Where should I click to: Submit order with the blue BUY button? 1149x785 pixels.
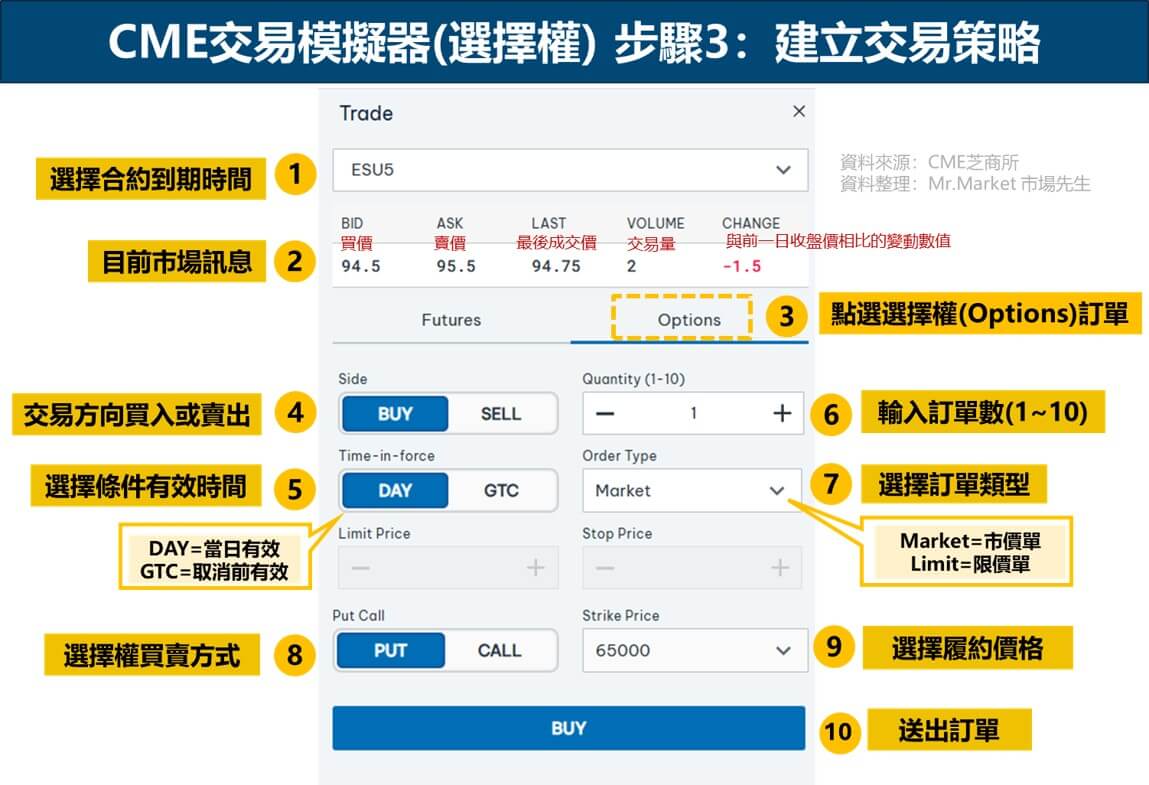click(x=568, y=728)
